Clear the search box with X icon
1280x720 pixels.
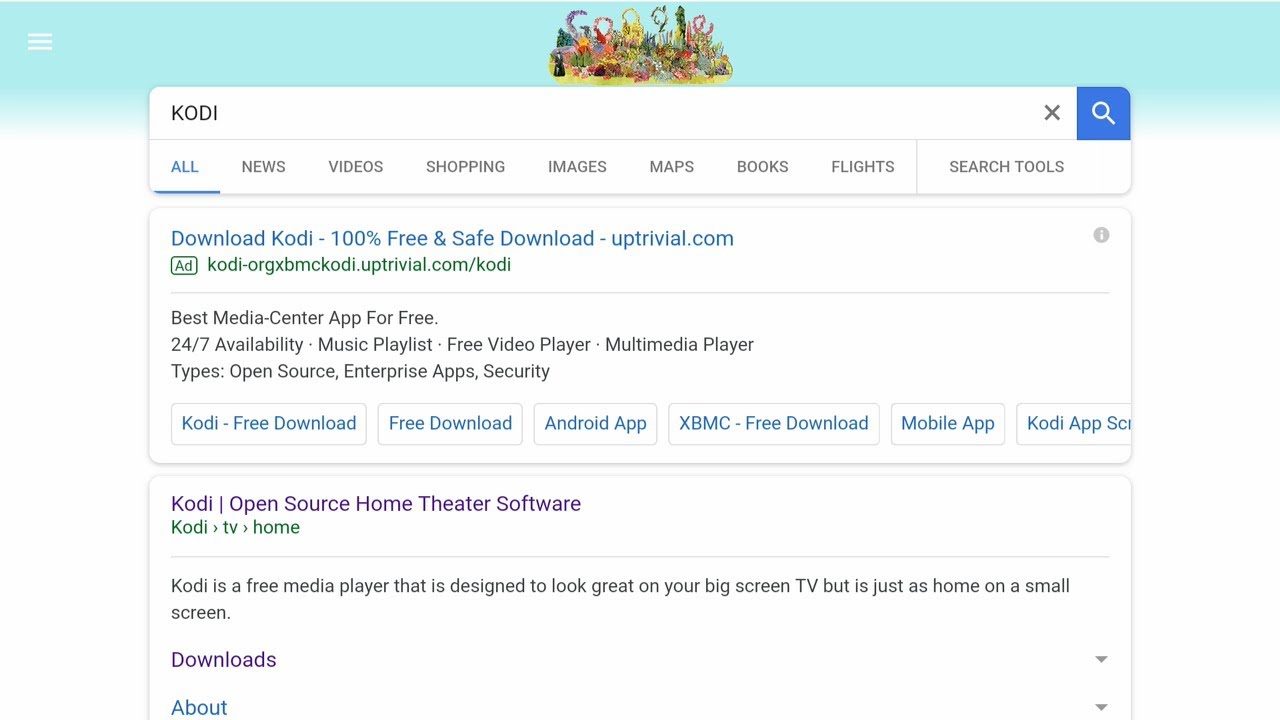1052,113
